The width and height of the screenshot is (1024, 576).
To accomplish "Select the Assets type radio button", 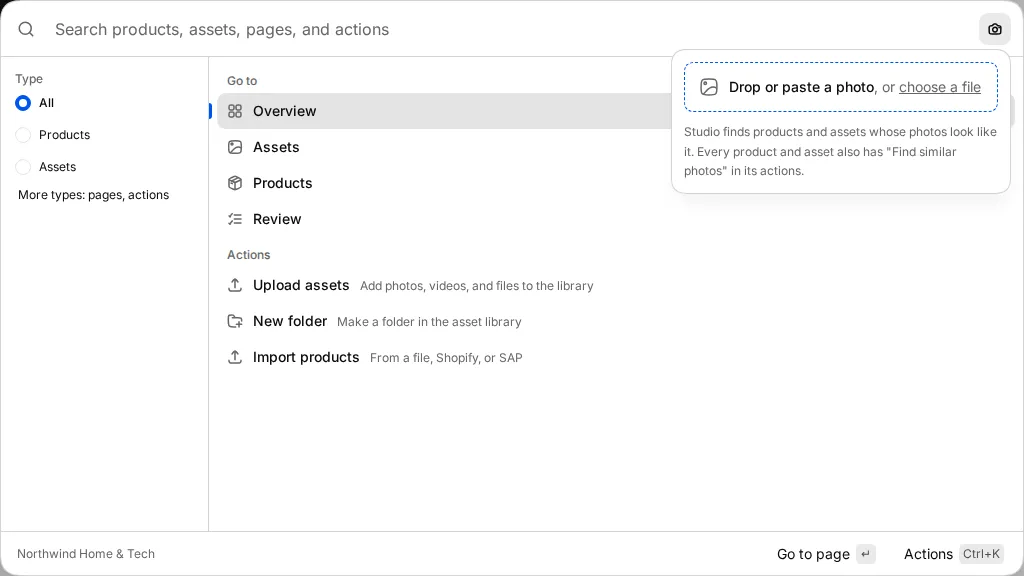I will pyautogui.click(x=23, y=167).
